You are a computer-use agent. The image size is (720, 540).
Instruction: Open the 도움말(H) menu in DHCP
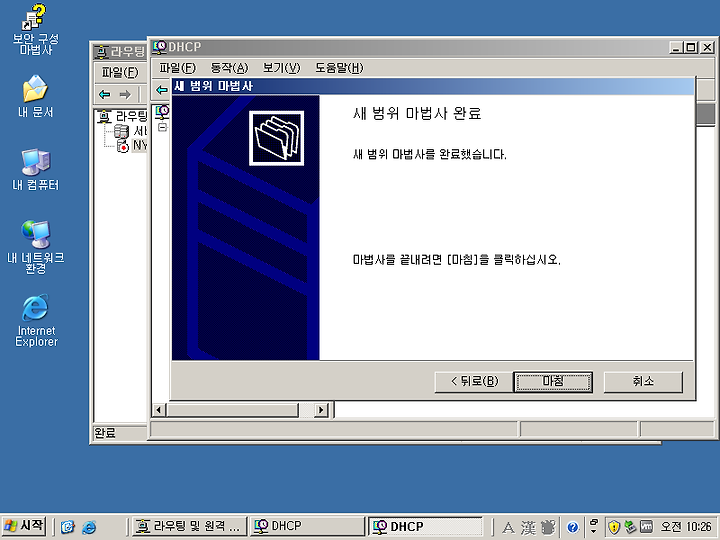click(x=339, y=68)
